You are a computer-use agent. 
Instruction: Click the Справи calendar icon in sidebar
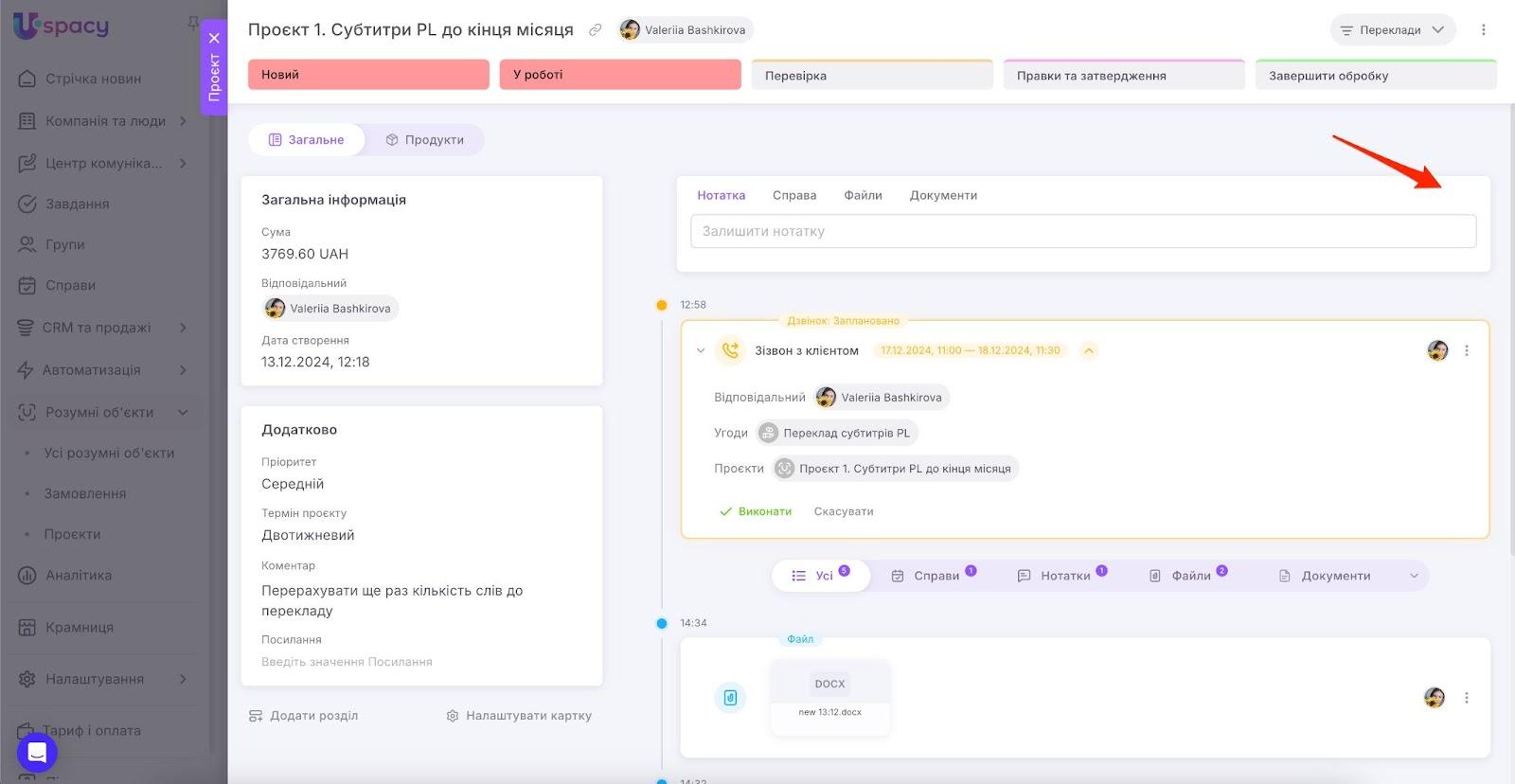pos(27,285)
